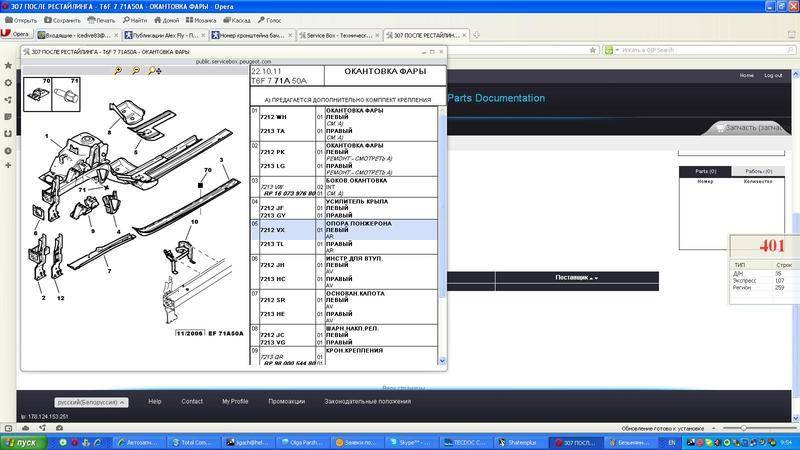Click the zoom-out magnifier above the diagram

136,71
